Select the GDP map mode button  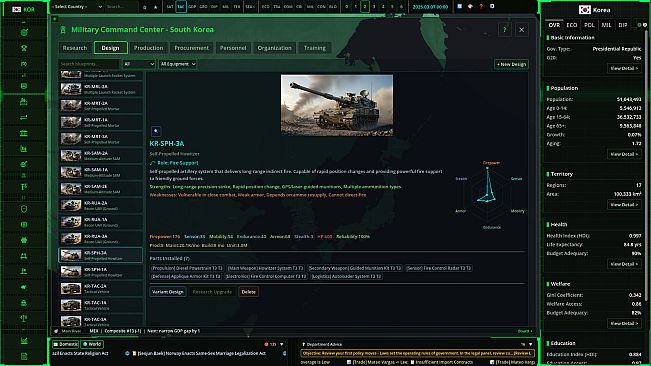click(x=192, y=7)
